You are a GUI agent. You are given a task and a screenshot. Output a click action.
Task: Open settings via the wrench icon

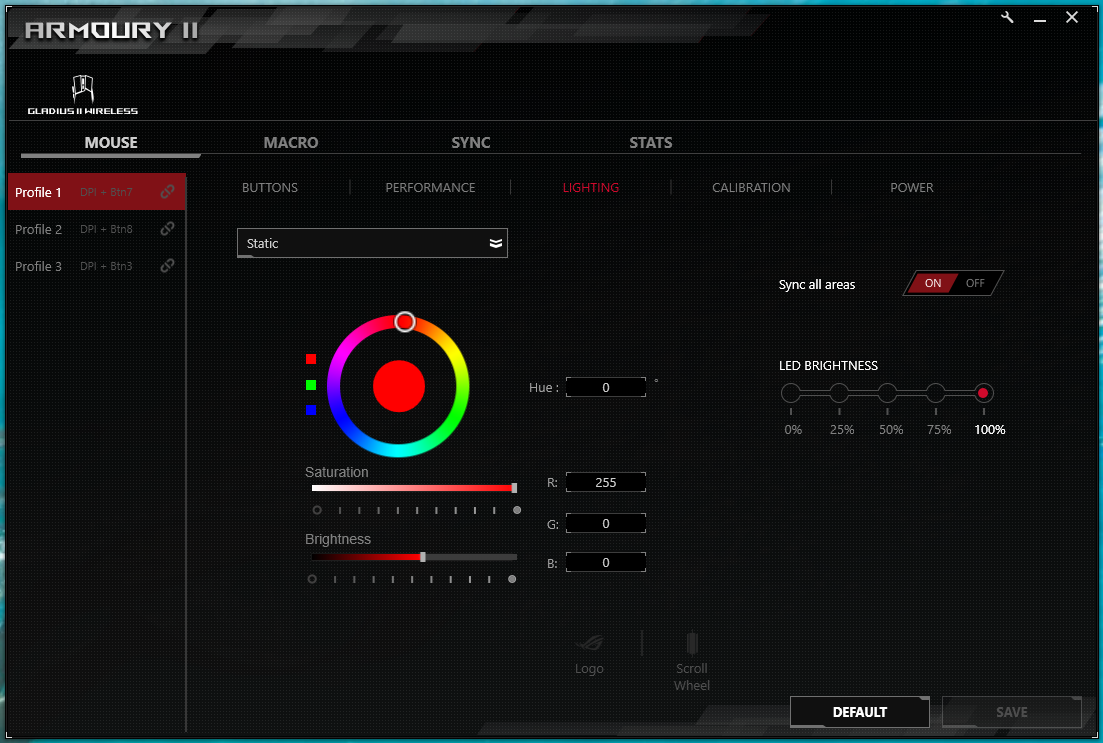1007,18
